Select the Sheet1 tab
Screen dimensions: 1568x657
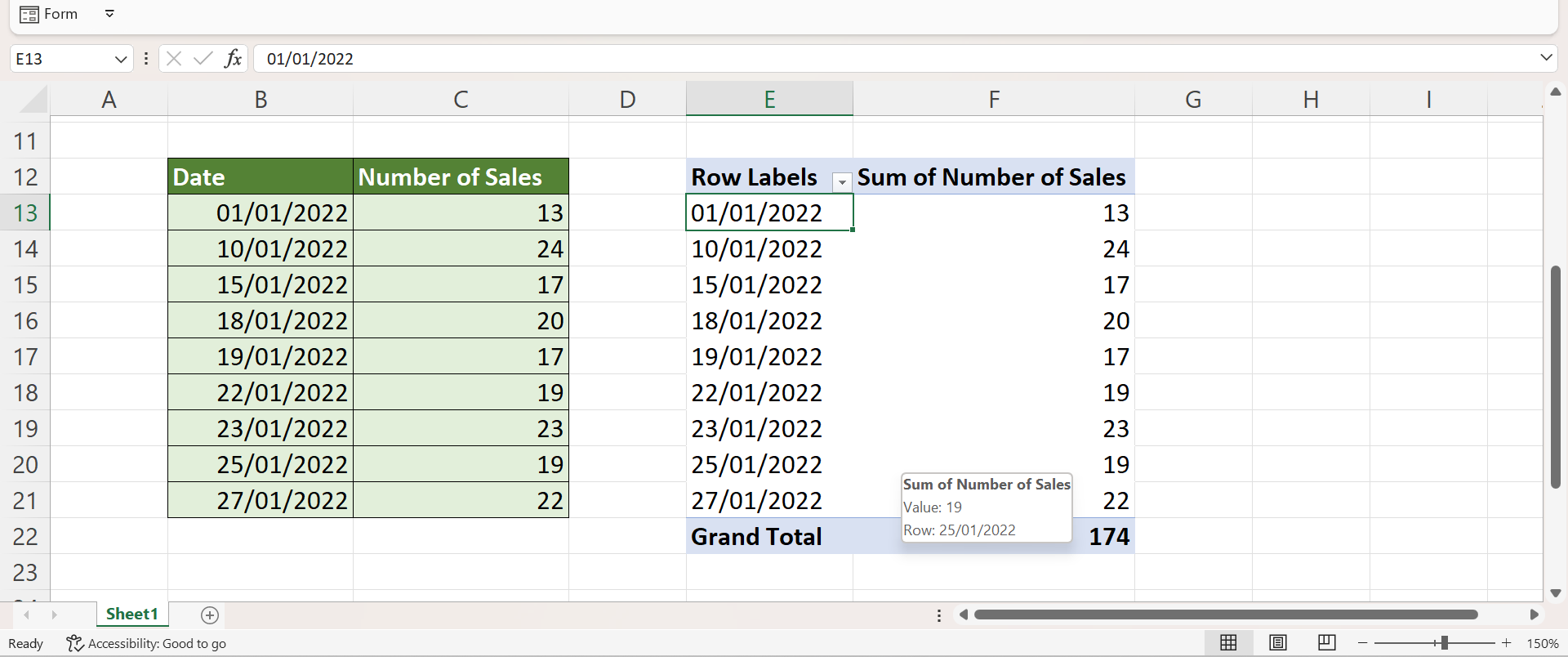pos(131,615)
